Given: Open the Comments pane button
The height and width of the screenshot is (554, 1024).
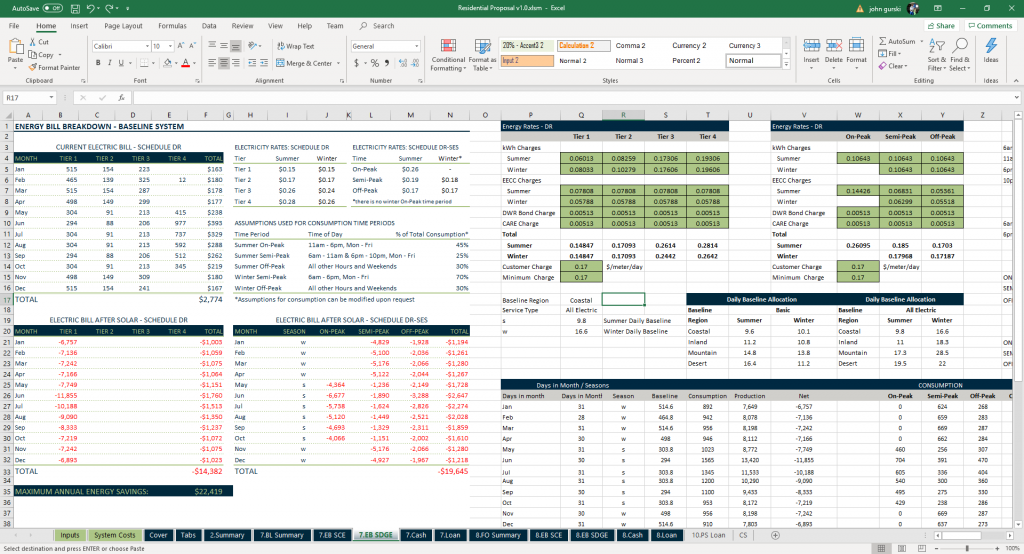Looking at the screenshot, I should tap(989, 26).
